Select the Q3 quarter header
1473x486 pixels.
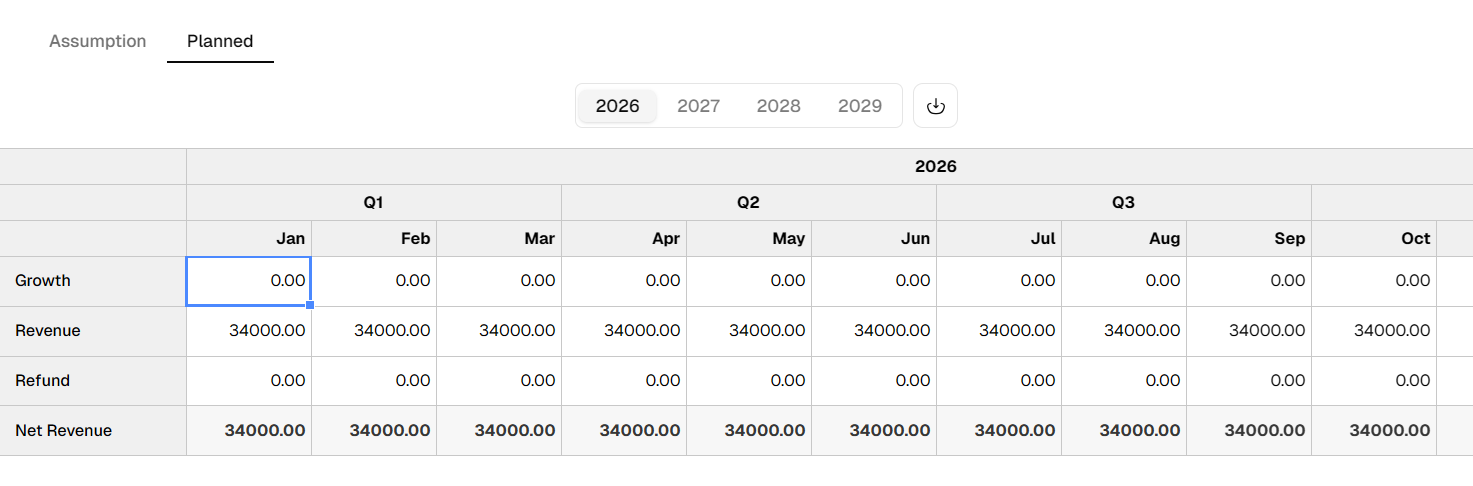point(1124,203)
